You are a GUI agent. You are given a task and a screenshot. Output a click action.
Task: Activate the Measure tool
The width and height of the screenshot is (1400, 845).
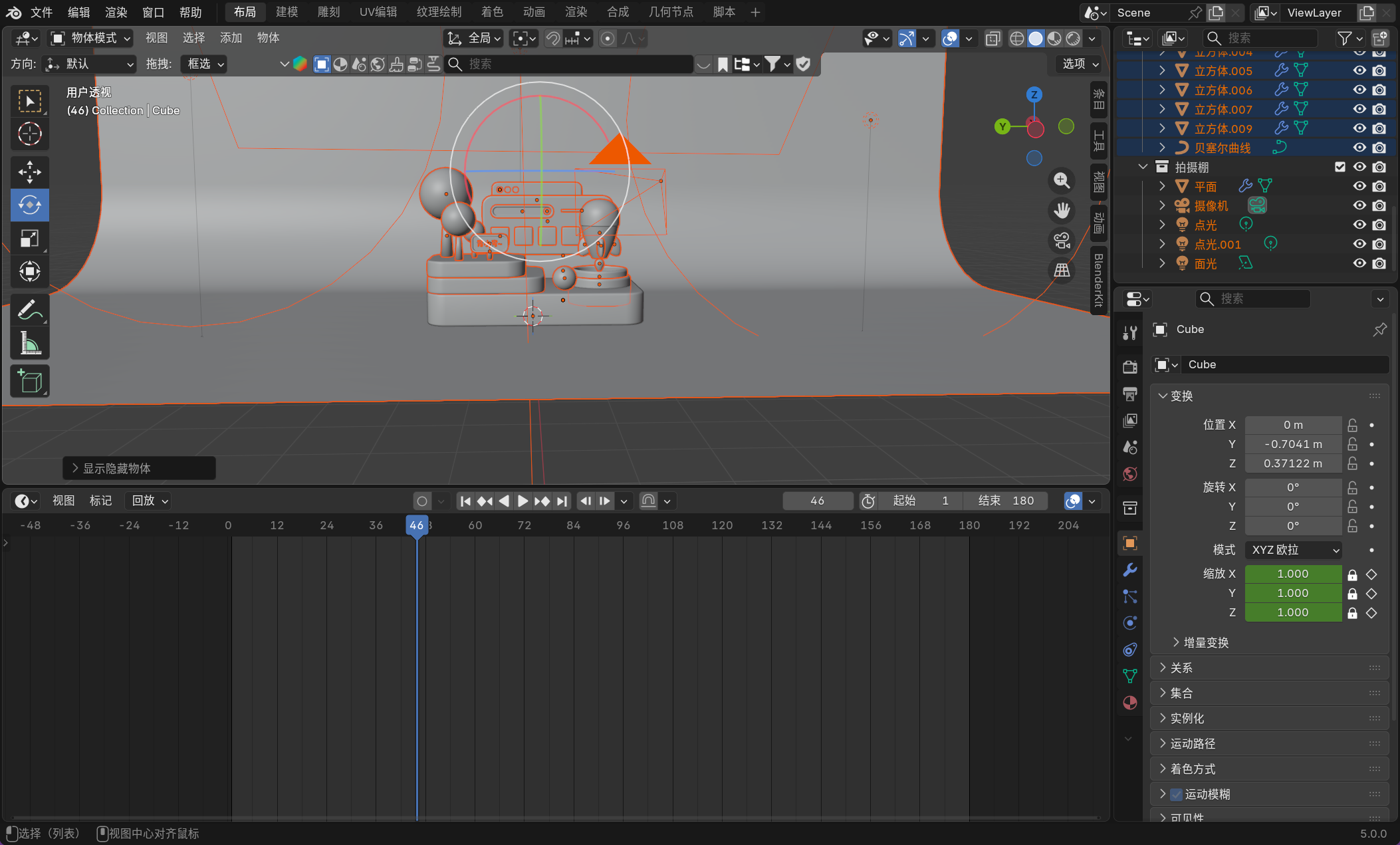(29, 343)
